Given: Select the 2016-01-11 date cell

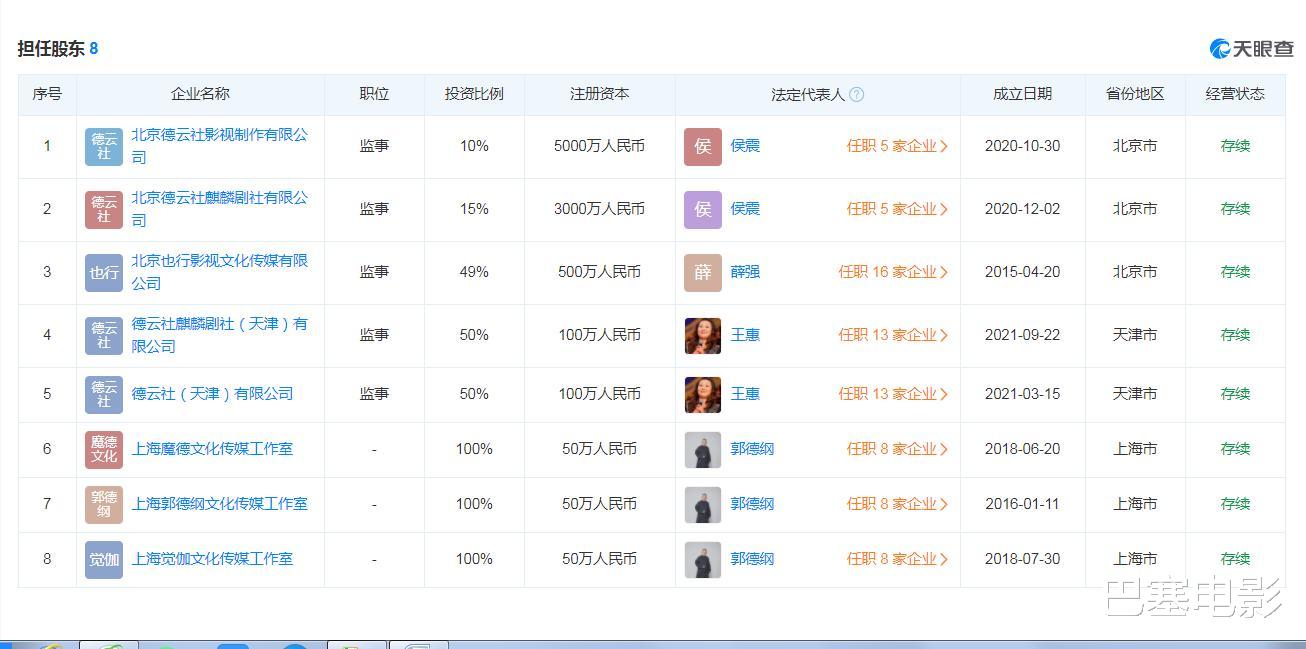Looking at the screenshot, I should pyautogui.click(x=1022, y=504).
